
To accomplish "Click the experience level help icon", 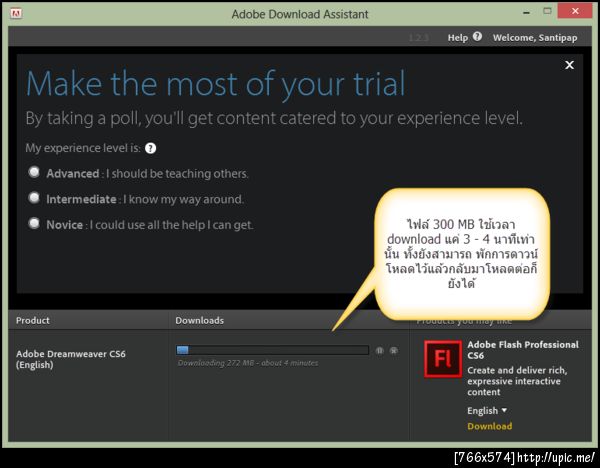I will [x=150, y=148].
